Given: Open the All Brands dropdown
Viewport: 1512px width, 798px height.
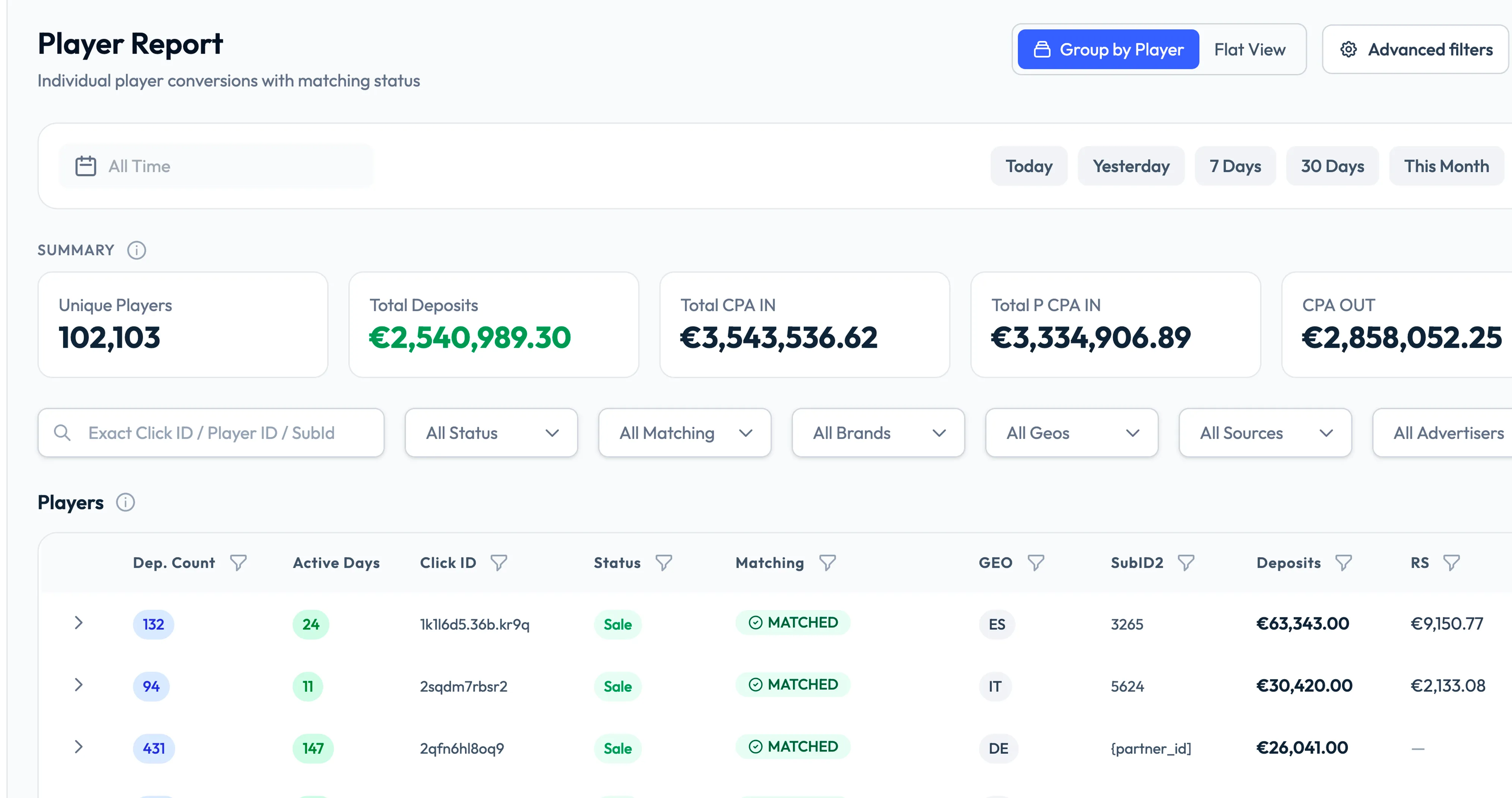Looking at the screenshot, I should tap(878, 433).
